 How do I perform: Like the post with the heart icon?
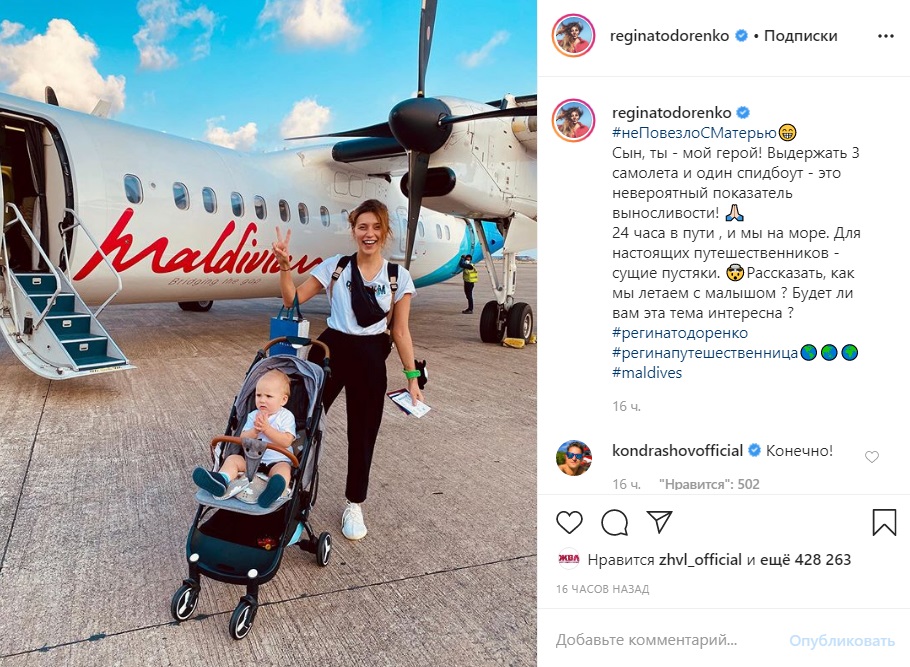point(569,522)
